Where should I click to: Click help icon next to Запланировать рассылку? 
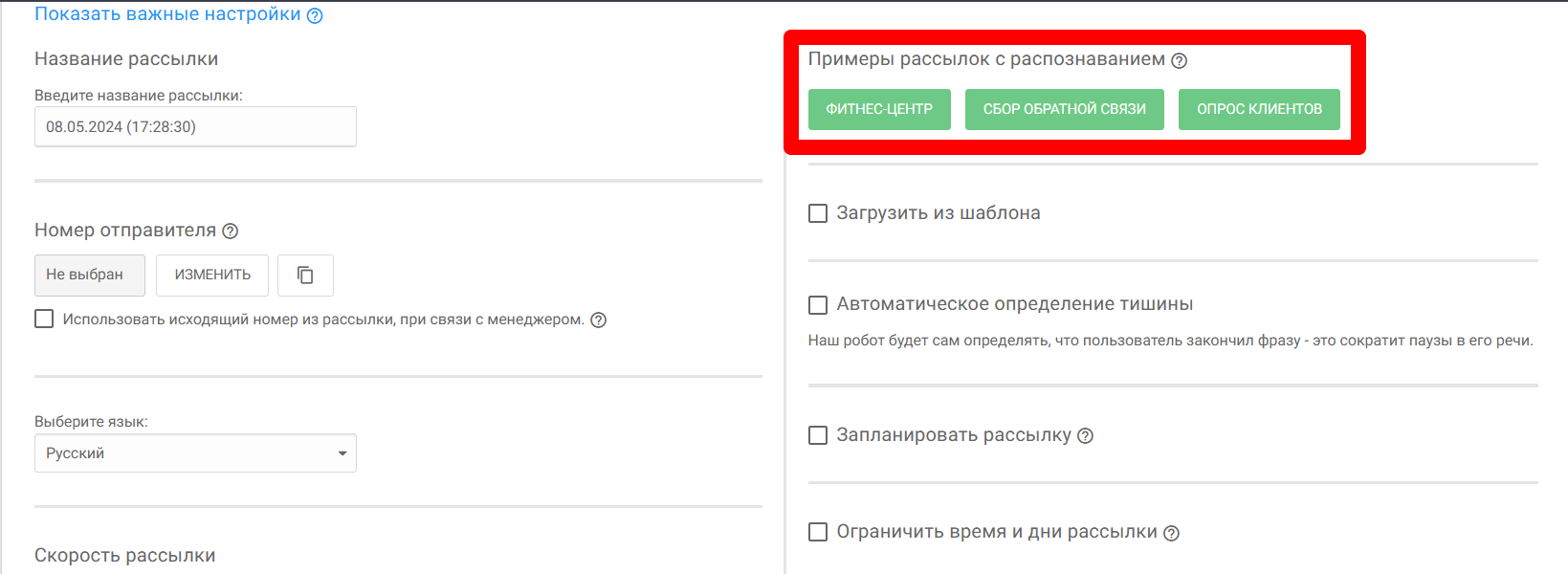click(1085, 436)
